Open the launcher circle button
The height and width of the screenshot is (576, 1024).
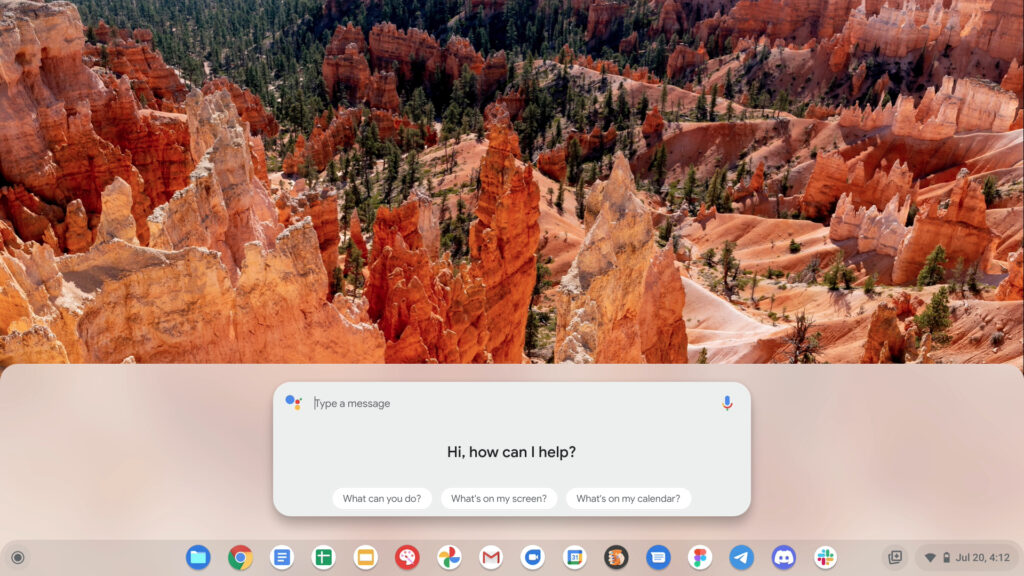(17, 557)
